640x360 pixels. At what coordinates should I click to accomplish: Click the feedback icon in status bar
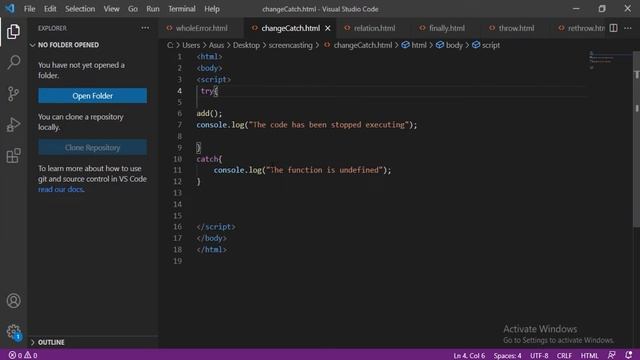coord(611,355)
